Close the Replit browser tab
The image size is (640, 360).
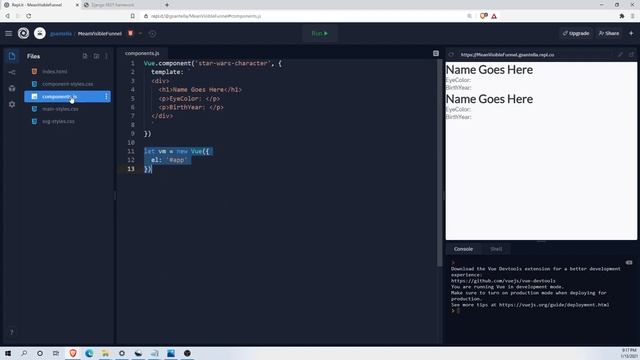point(77,5)
